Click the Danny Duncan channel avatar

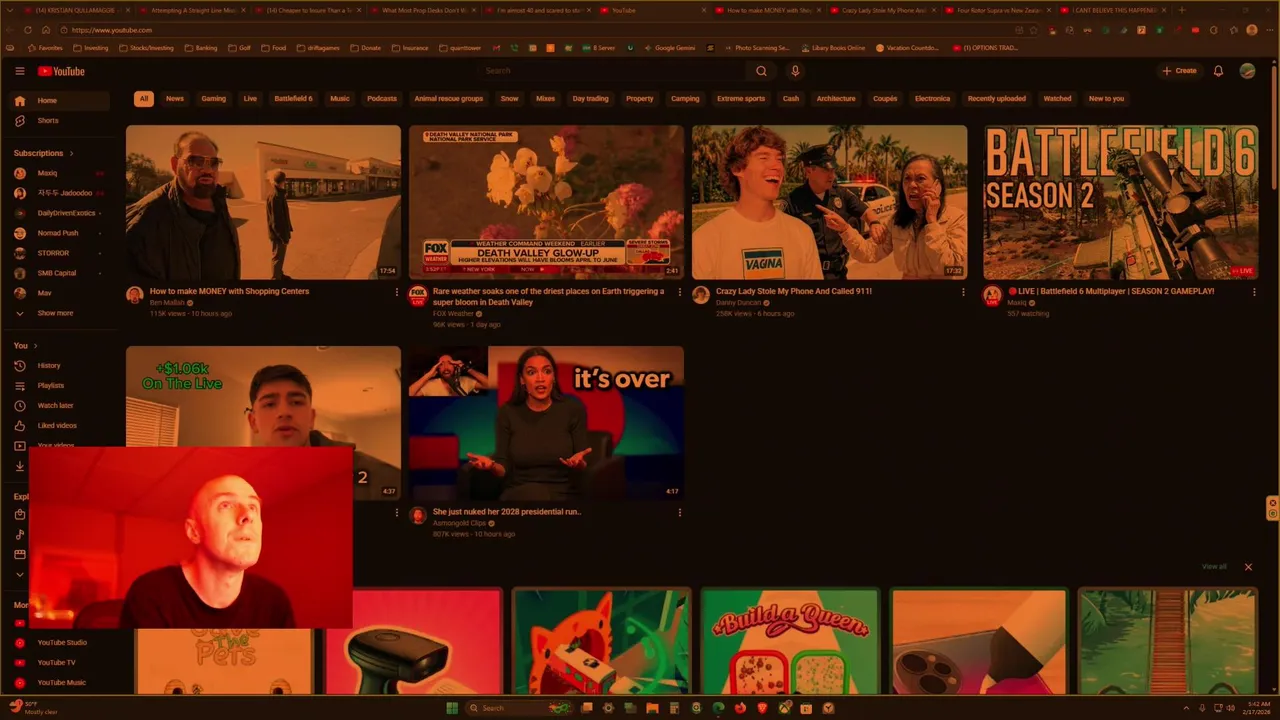[x=701, y=295]
